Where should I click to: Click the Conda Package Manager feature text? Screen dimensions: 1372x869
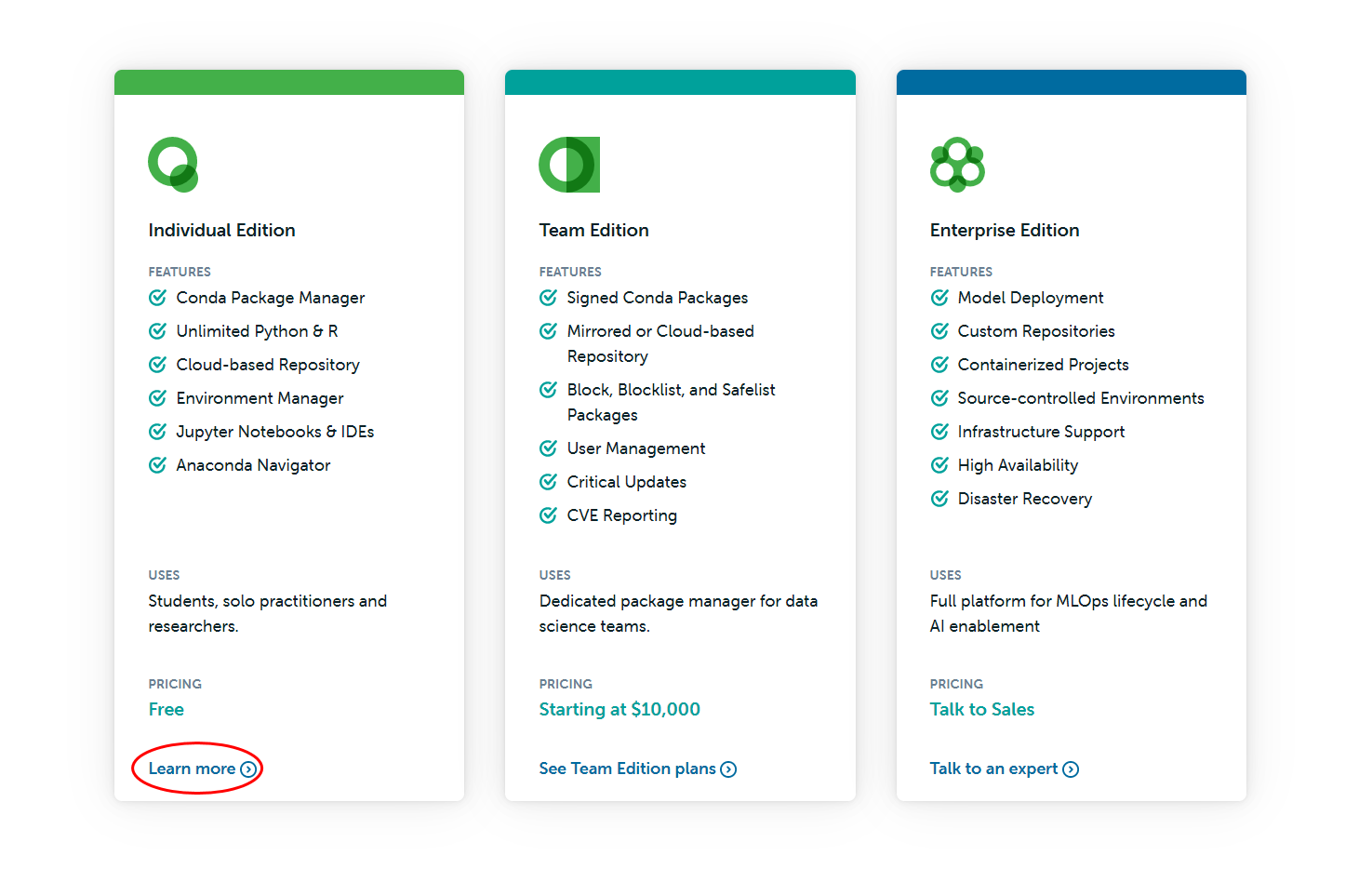271,298
